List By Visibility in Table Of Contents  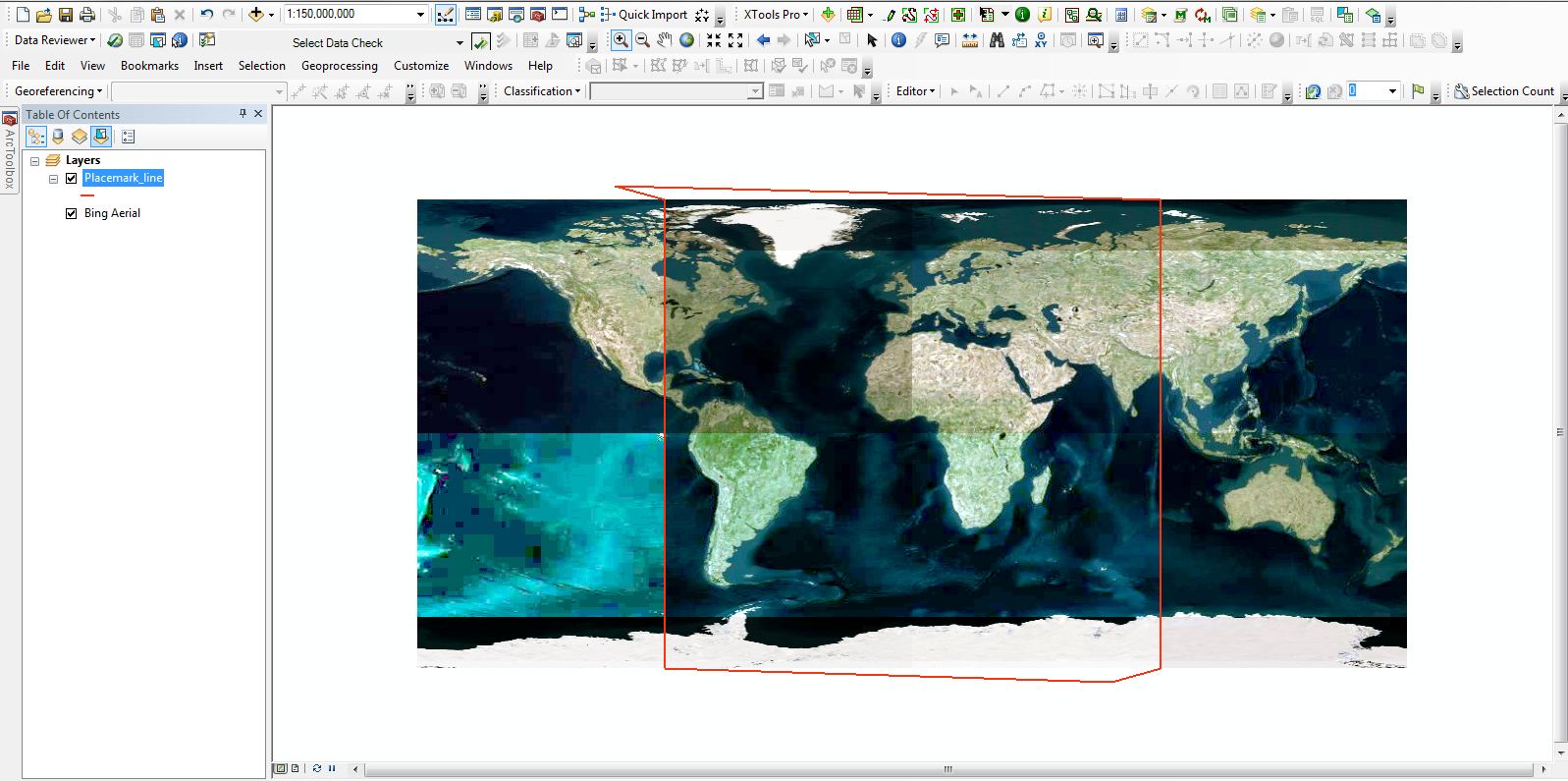coord(80,137)
